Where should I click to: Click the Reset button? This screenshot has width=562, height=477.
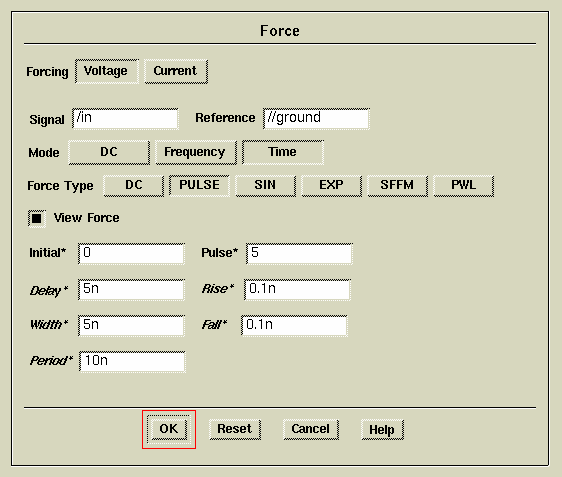click(235, 429)
